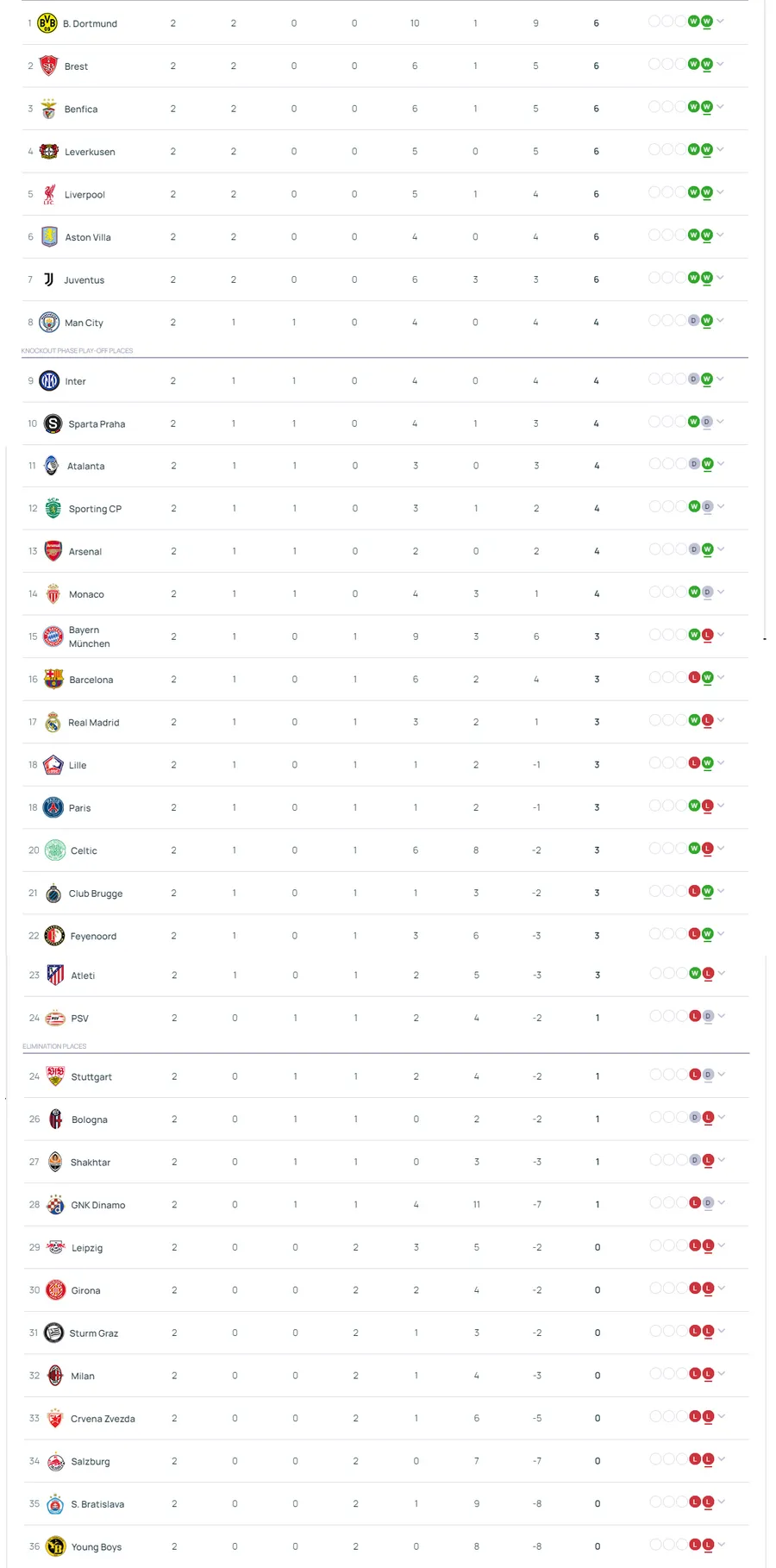Image resolution: width=776 pixels, height=1568 pixels.
Task: Click the Celtic club badge
Action: pos(55,850)
